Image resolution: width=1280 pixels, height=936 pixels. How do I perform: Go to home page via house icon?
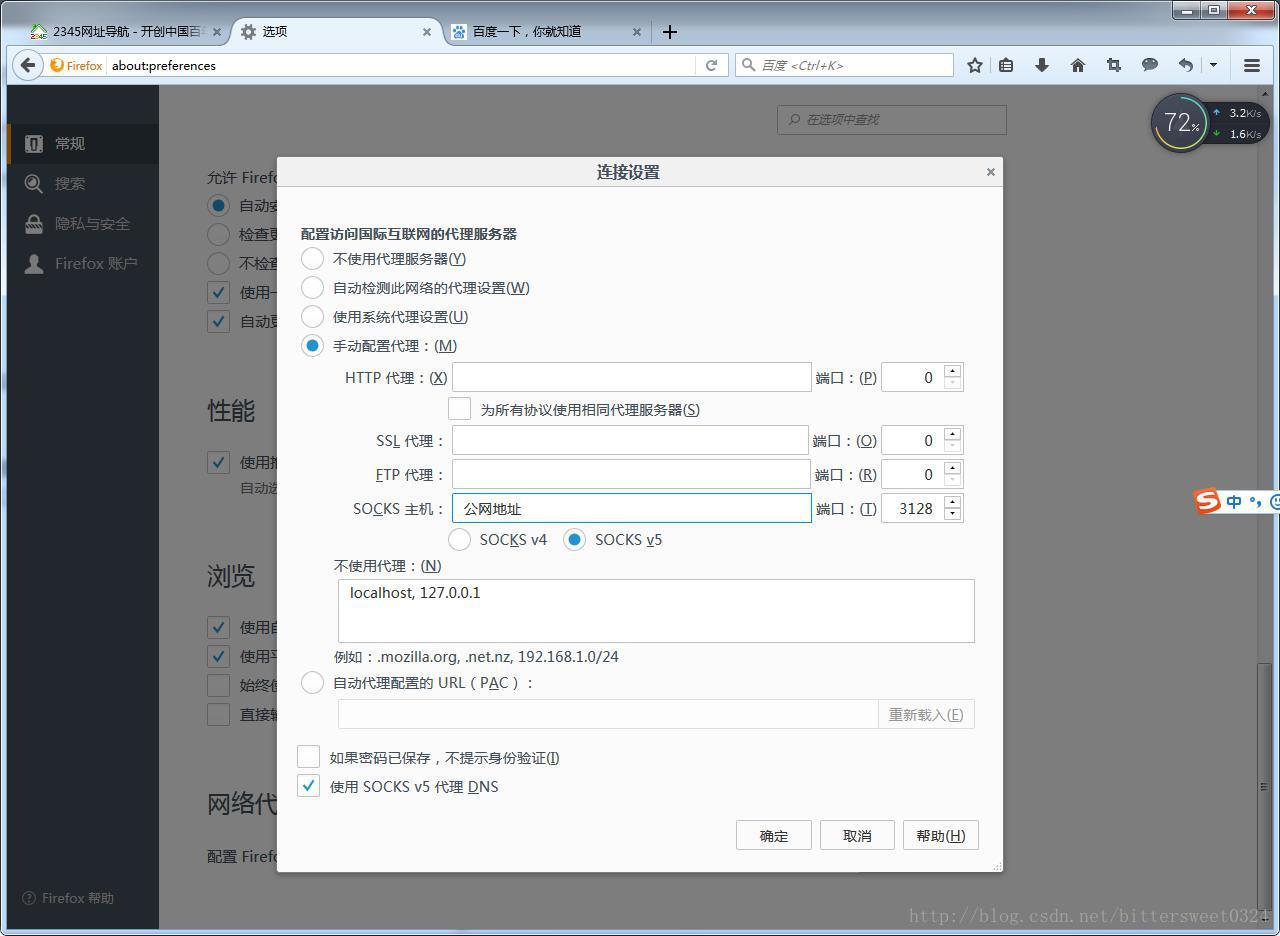click(x=1078, y=65)
